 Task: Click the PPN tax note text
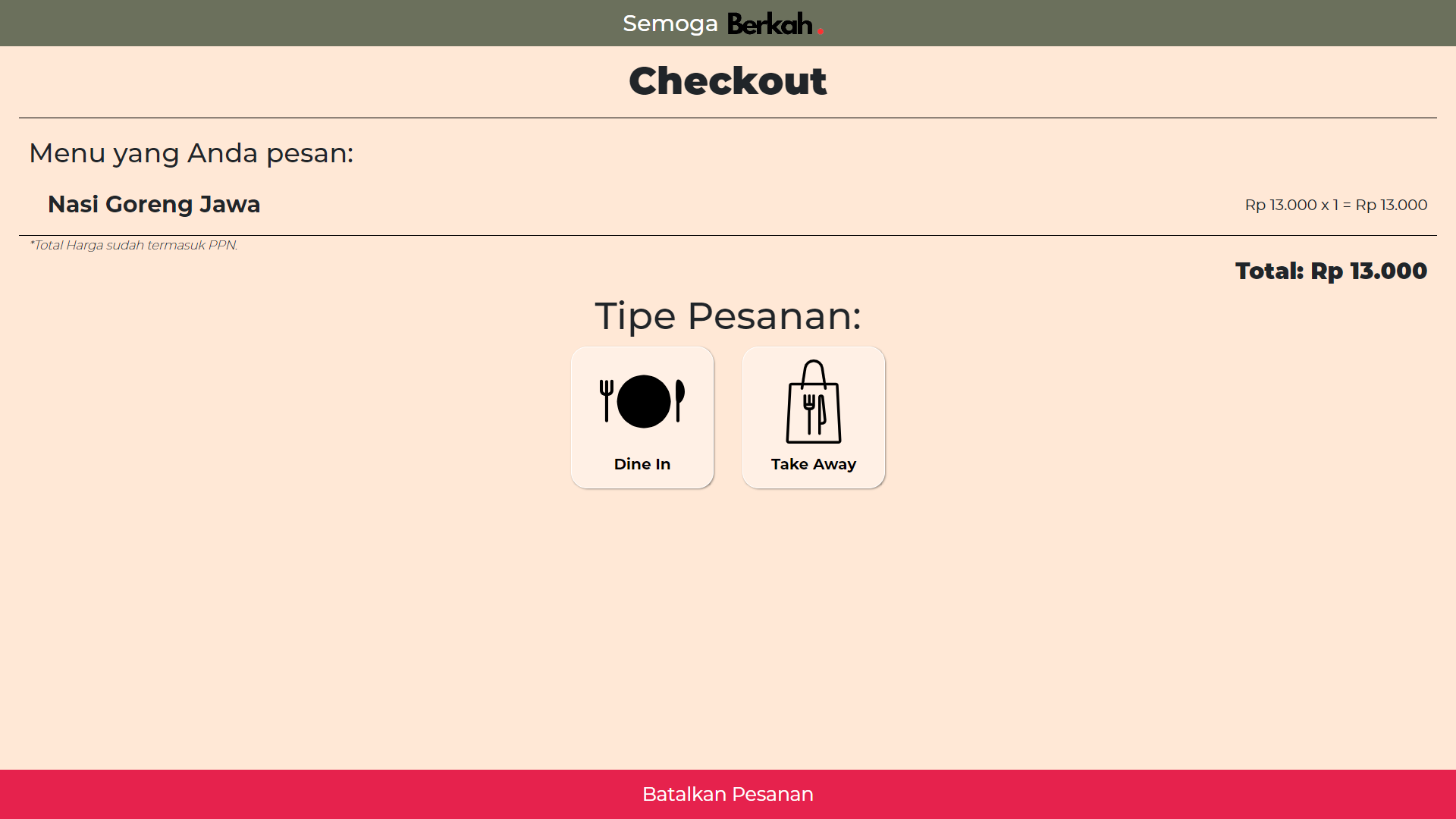coord(133,245)
